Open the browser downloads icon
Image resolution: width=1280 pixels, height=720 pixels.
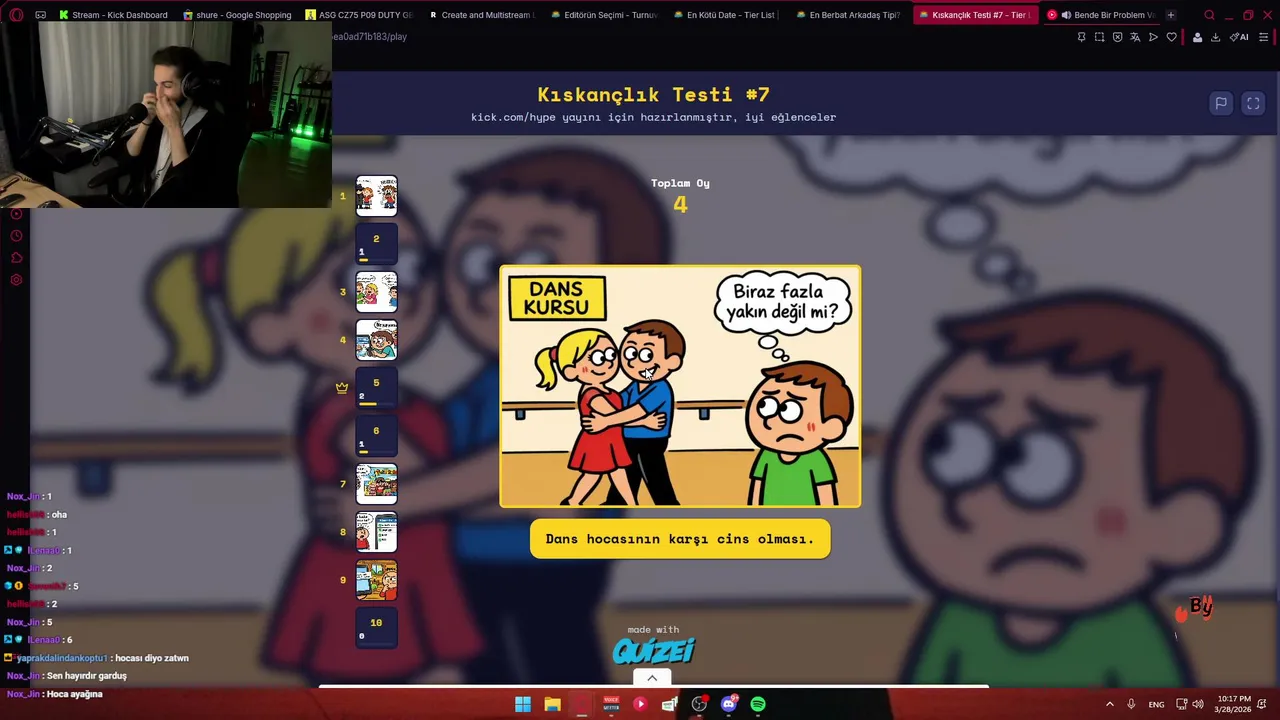pos(1215,37)
